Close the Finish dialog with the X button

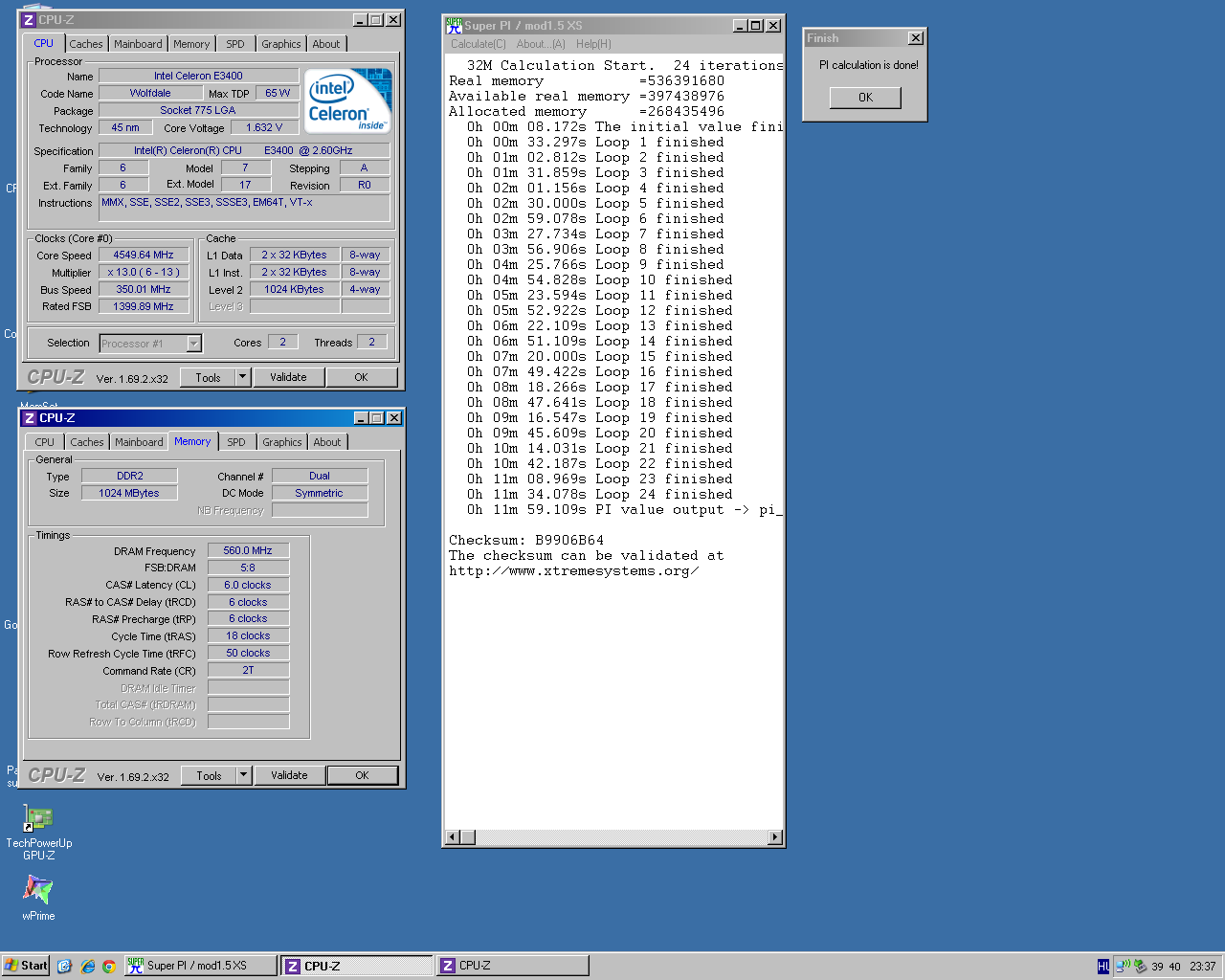pyautogui.click(x=916, y=38)
